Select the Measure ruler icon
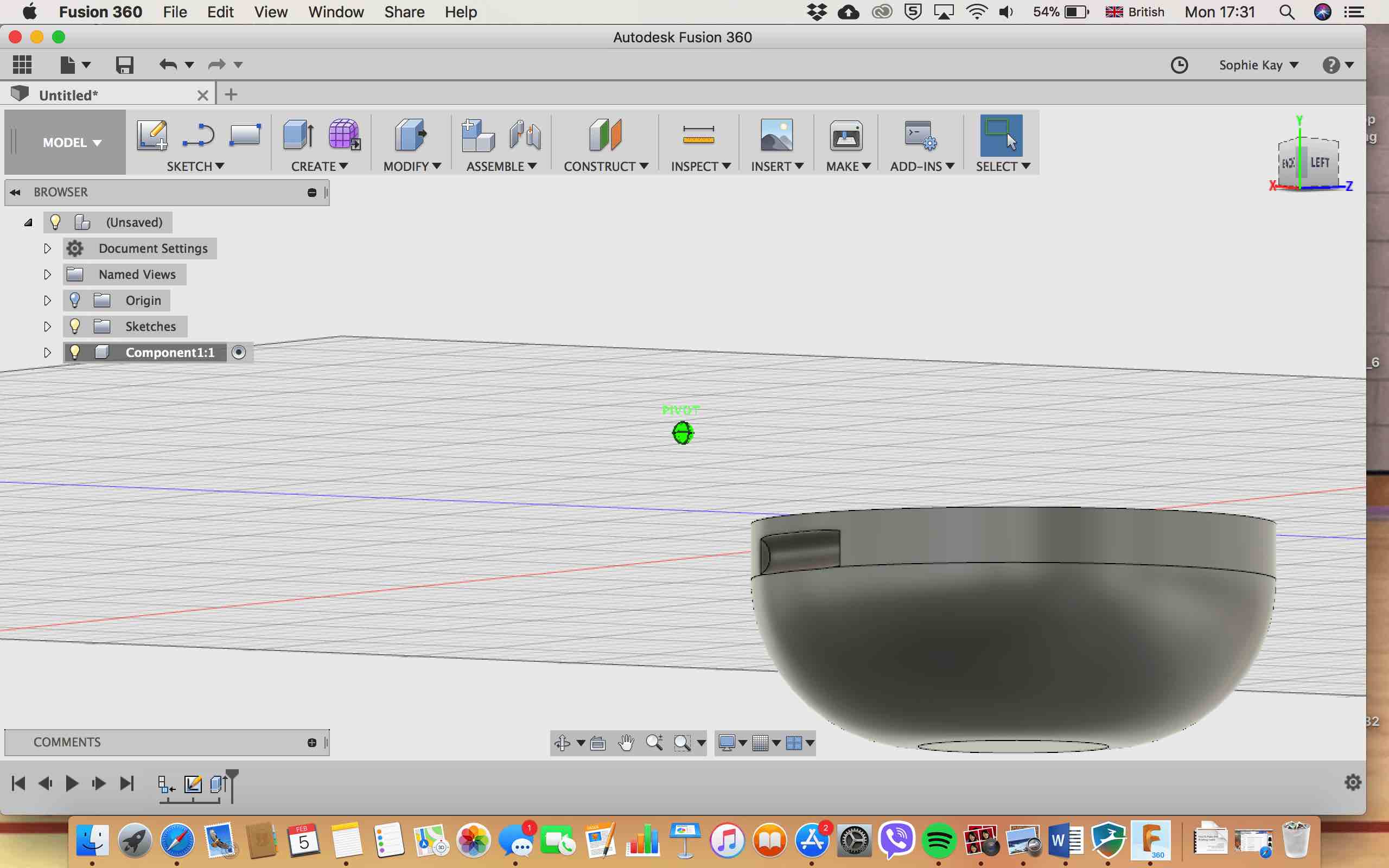This screenshot has width=1389, height=868. (x=698, y=136)
